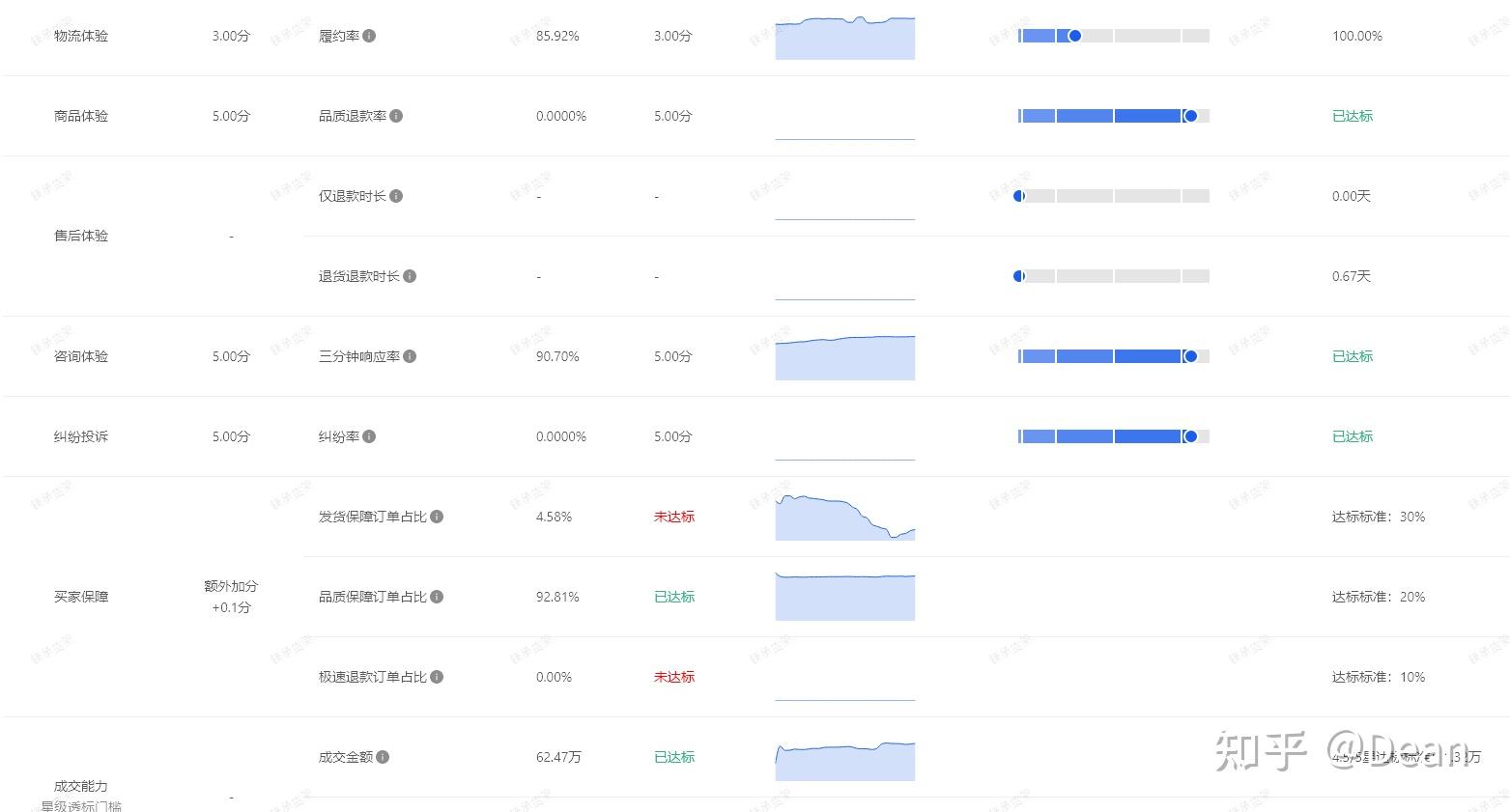Open info tooltip for 仅退款时长

pyautogui.click(x=396, y=196)
